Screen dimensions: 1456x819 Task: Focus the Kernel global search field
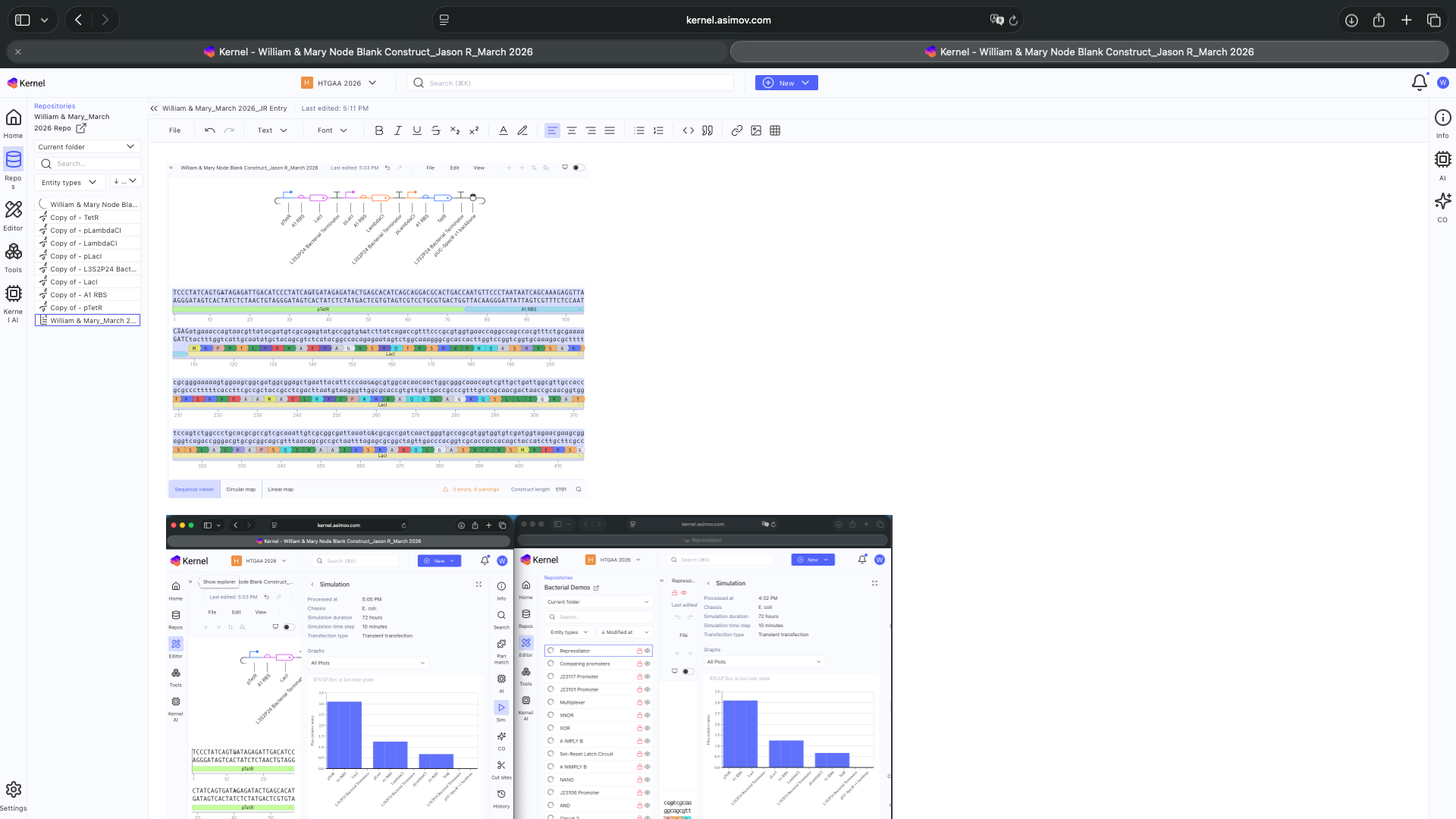pos(570,83)
